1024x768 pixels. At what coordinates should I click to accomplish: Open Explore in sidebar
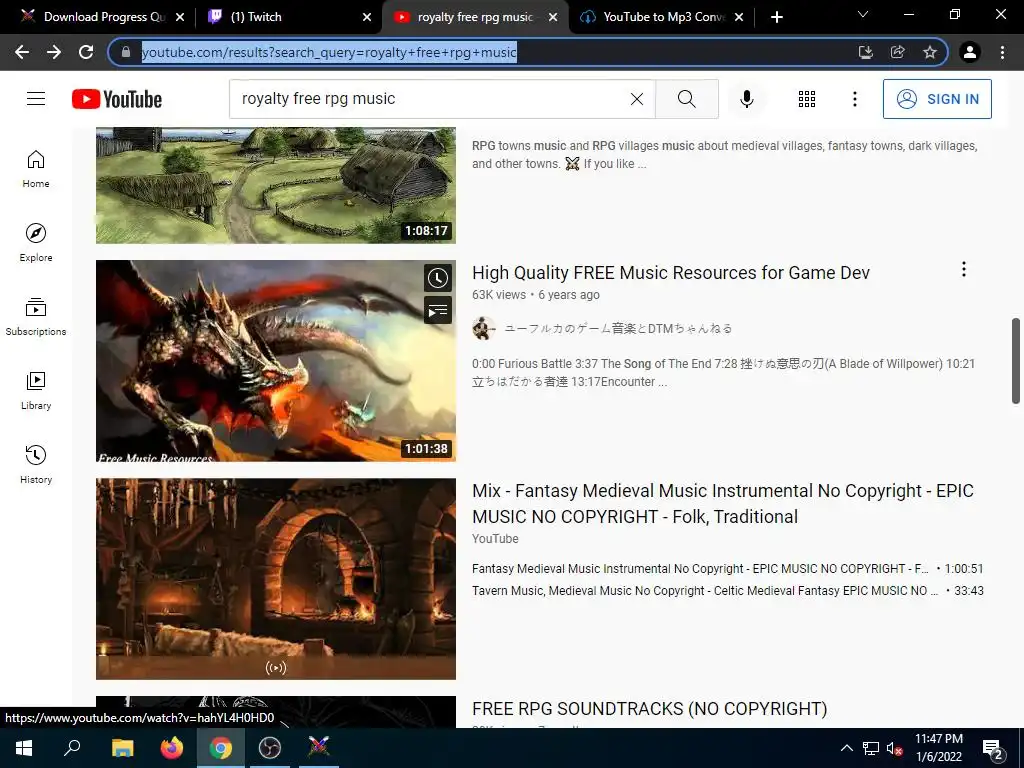[36, 243]
